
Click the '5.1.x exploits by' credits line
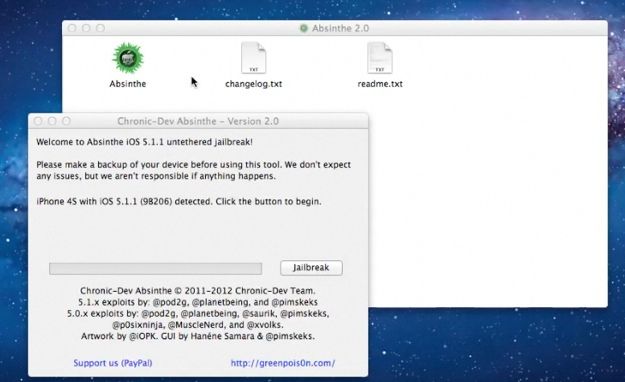coord(198,302)
